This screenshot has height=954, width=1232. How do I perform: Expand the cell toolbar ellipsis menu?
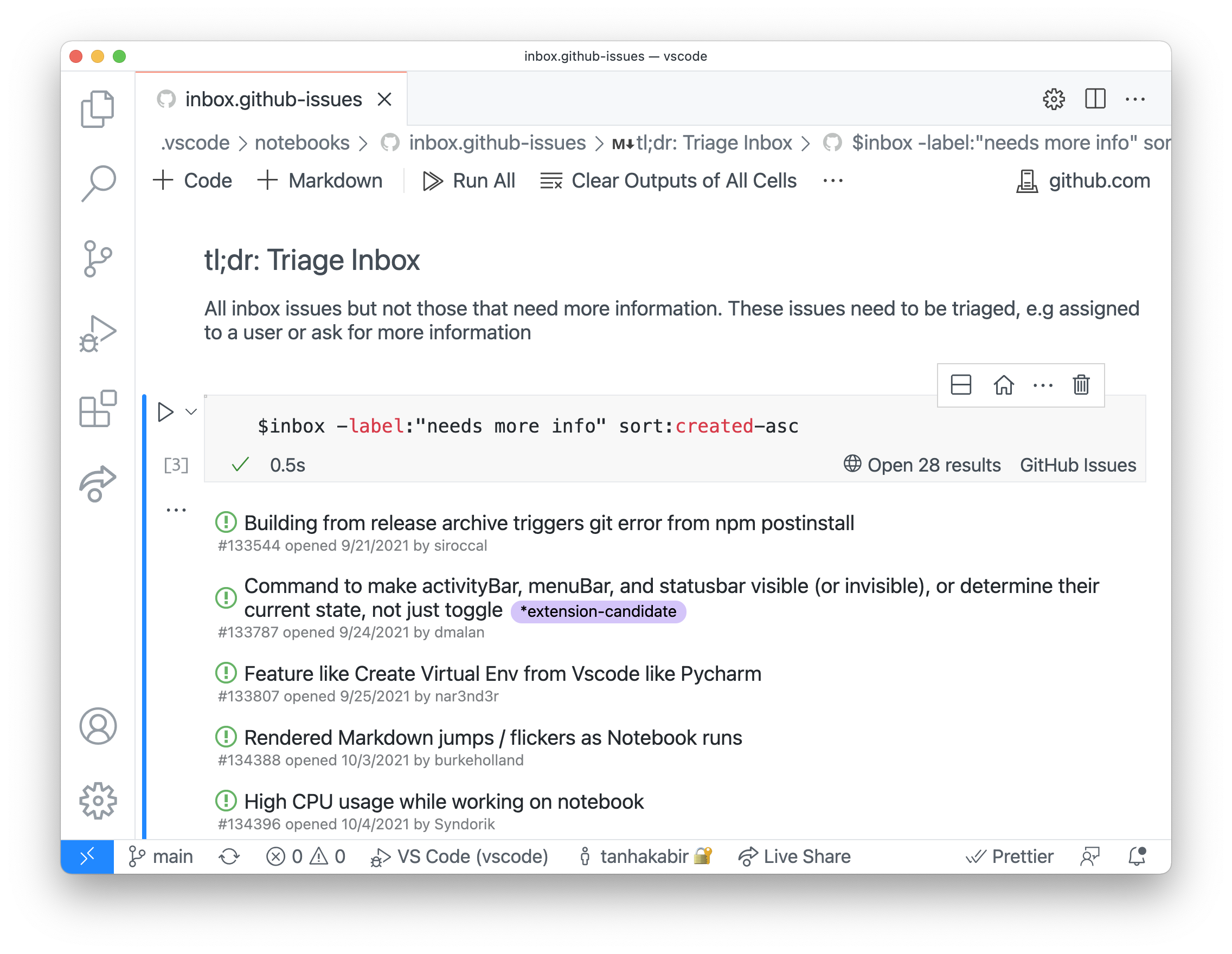coord(1043,385)
